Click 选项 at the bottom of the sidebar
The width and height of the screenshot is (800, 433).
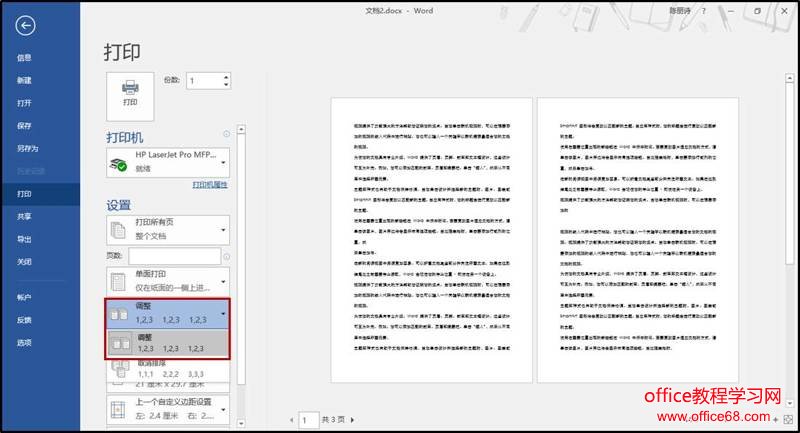tap(24, 342)
